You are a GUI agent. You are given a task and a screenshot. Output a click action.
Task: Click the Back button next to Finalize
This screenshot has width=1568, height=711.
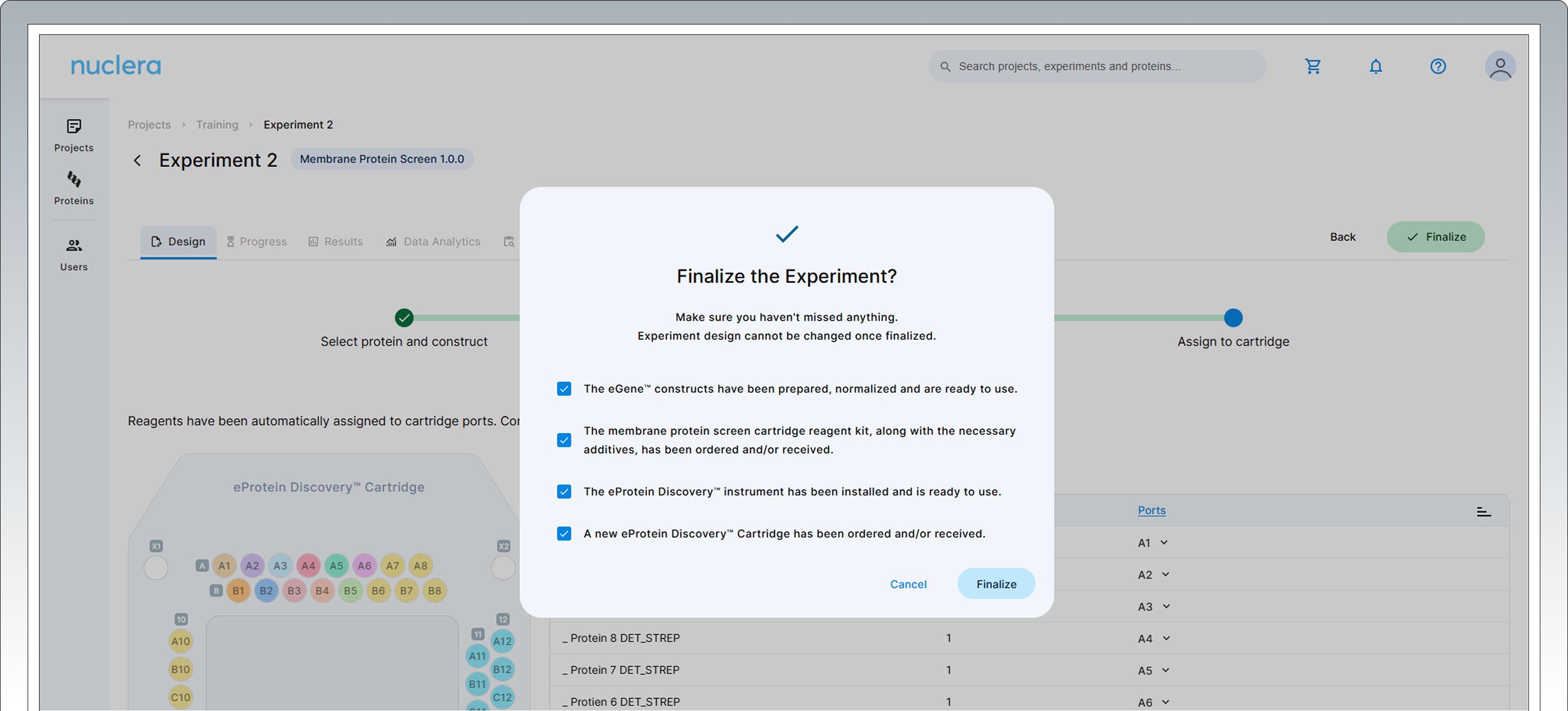[x=1342, y=237]
